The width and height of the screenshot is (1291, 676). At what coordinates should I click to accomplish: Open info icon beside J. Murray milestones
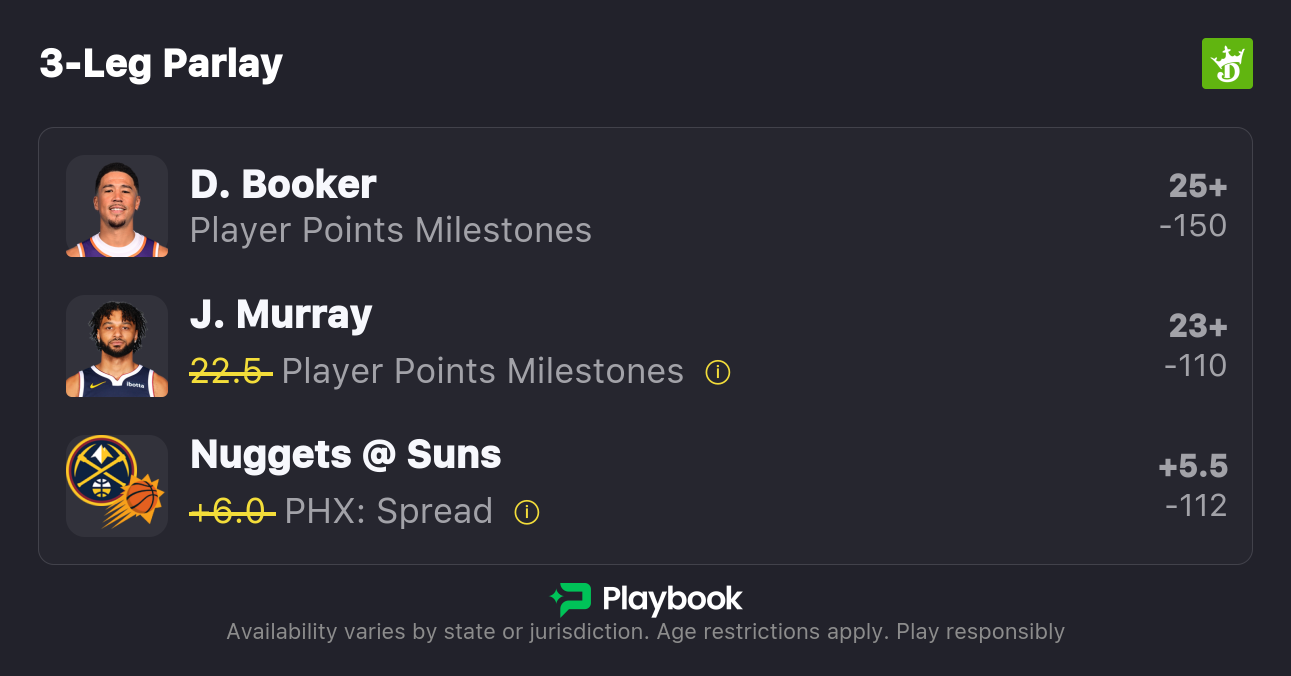(x=717, y=373)
